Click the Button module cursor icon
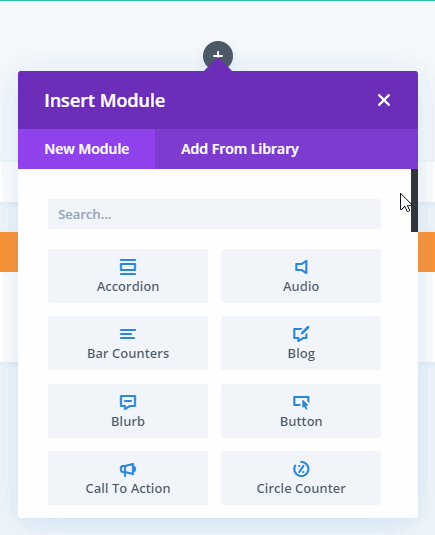The height and width of the screenshot is (535, 435). point(301,402)
